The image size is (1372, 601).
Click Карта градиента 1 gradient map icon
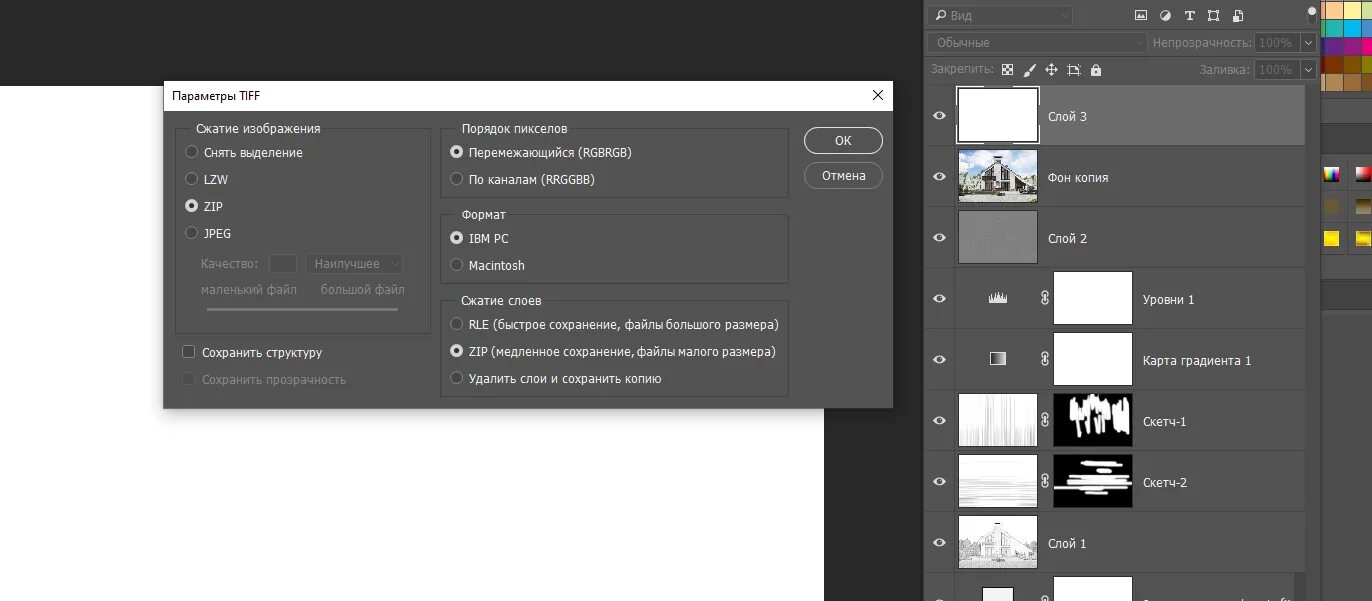pos(997,359)
